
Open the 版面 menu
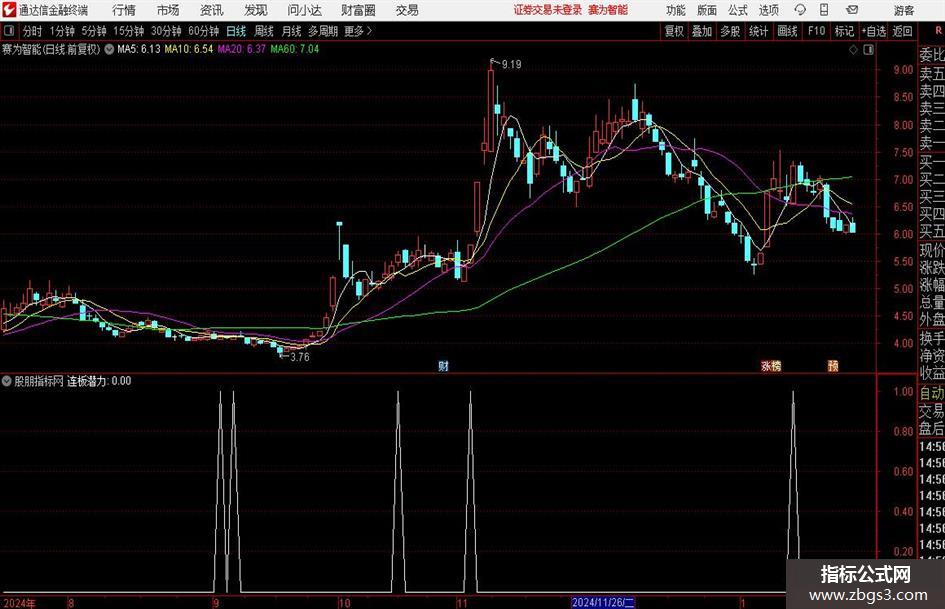pyautogui.click(x=706, y=10)
